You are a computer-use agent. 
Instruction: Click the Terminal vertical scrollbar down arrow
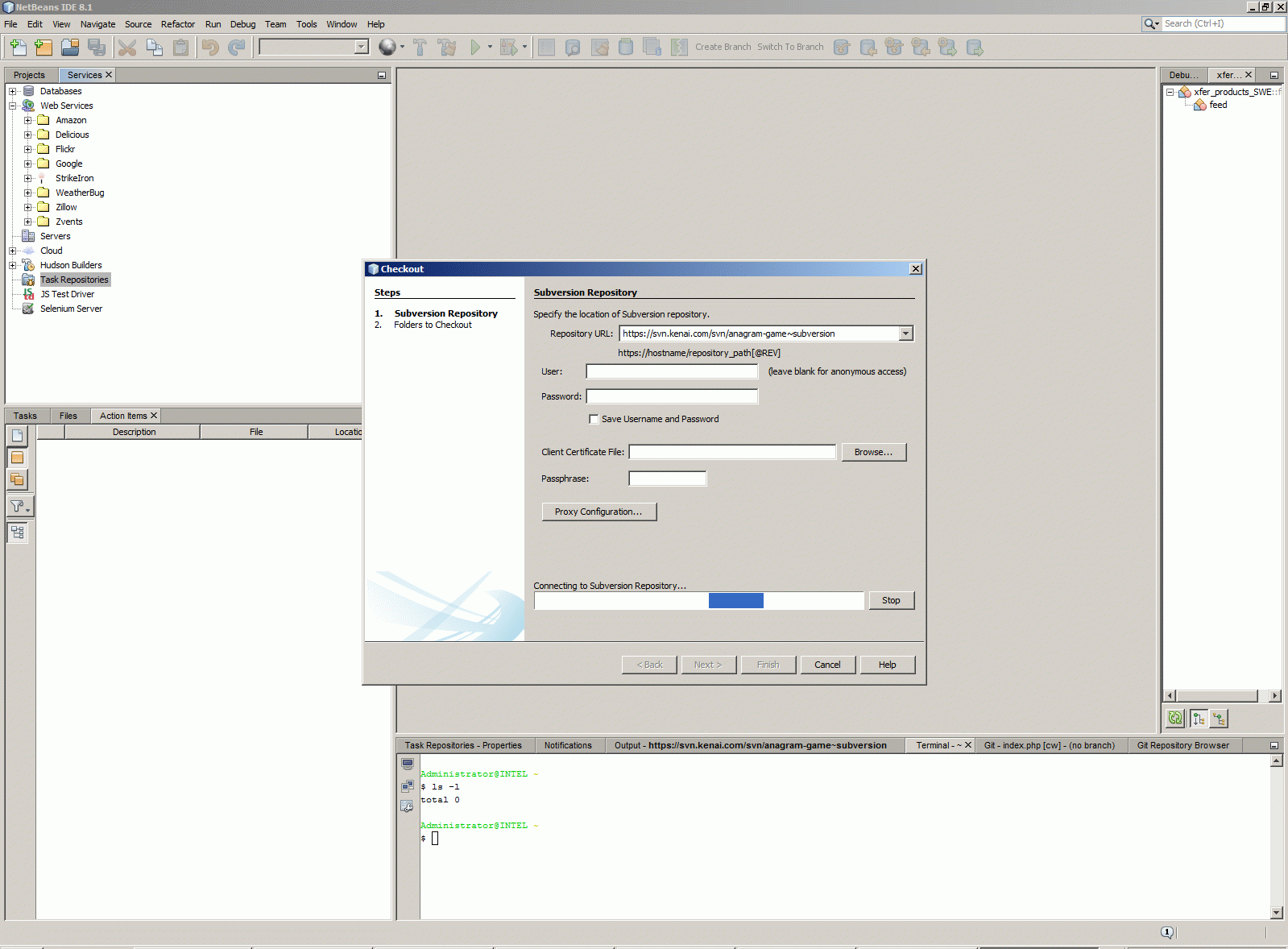point(1276,913)
